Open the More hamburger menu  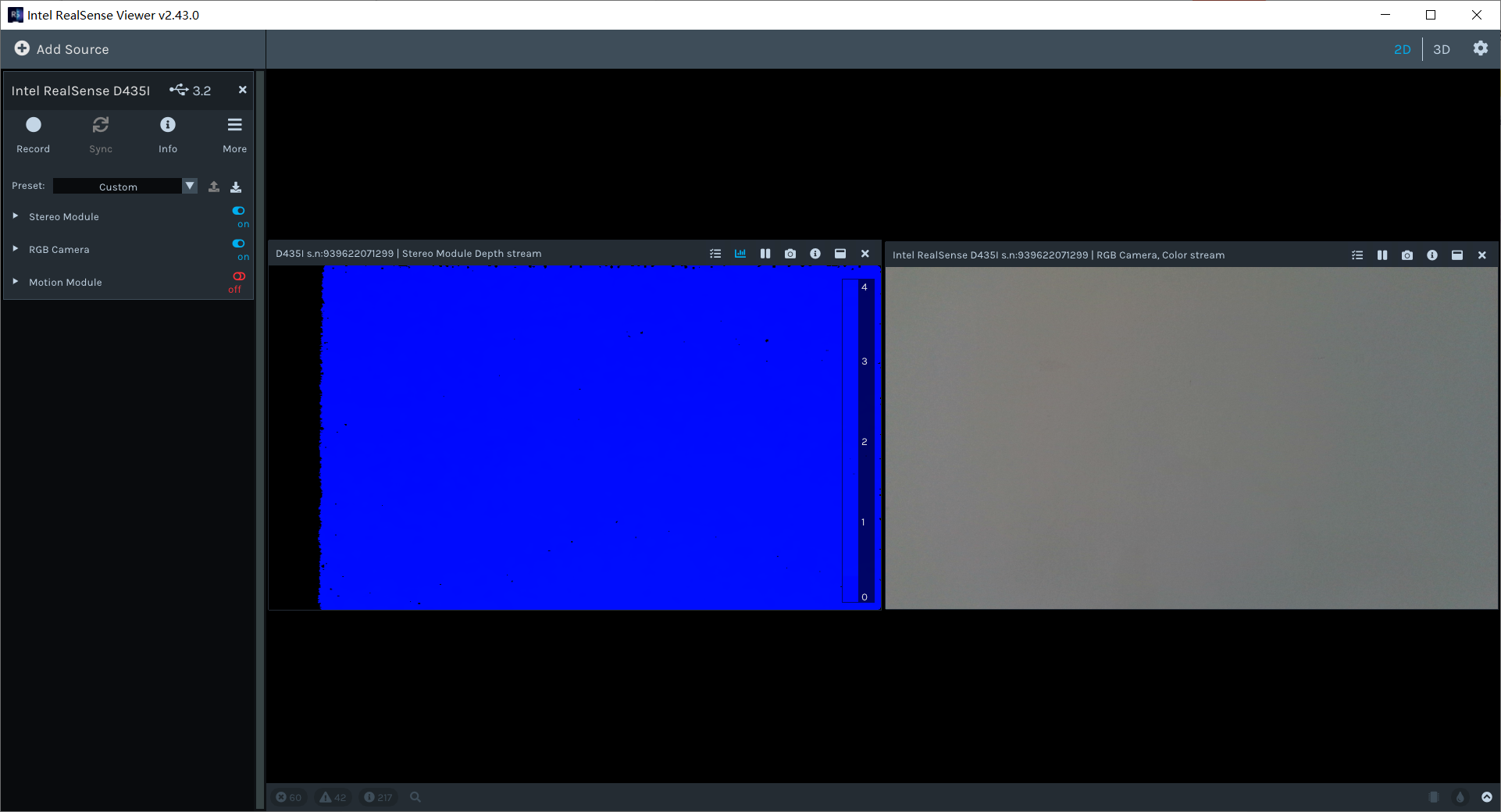(234, 134)
